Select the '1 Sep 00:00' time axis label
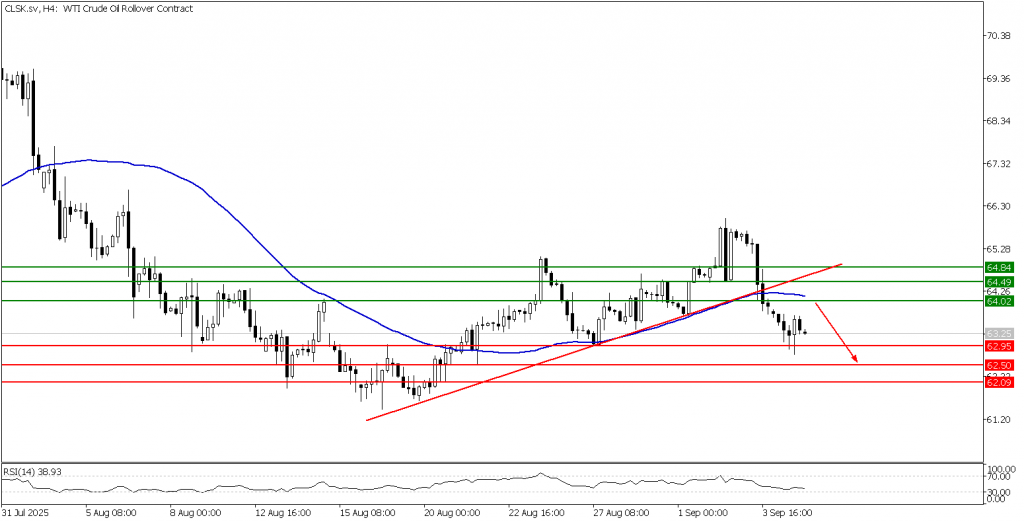This screenshot has height=522, width=1024. pyautogui.click(x=703, y=513)
